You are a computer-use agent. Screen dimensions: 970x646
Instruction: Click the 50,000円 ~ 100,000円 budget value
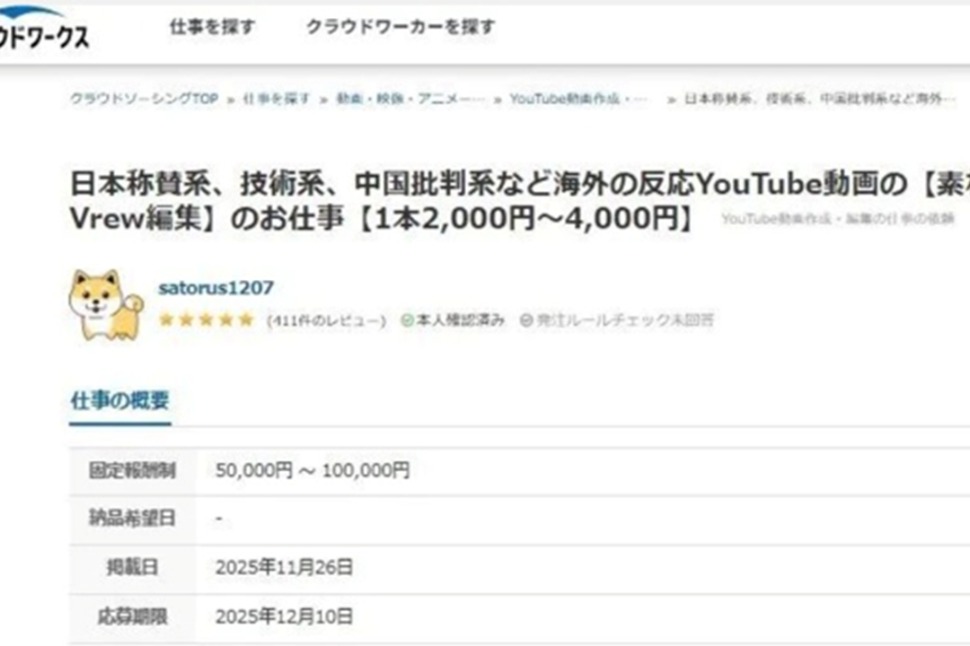click(x=312, y=471)
